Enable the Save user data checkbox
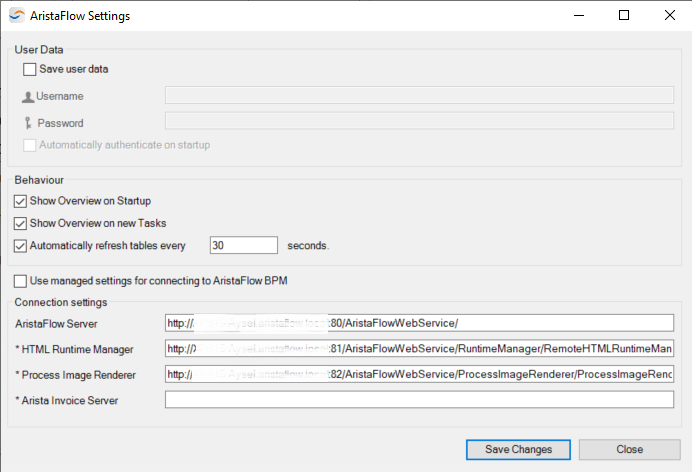 click(x=30, y=69)
